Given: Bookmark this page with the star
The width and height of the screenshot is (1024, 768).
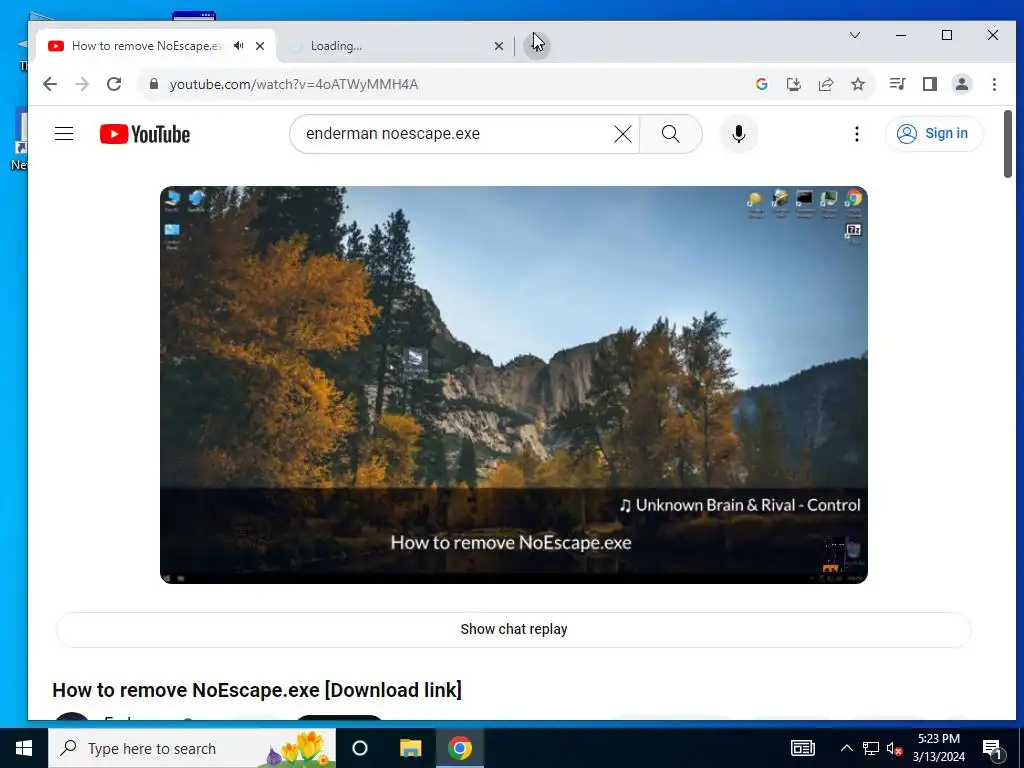Looking at the screenshot, I should (857, 84).
